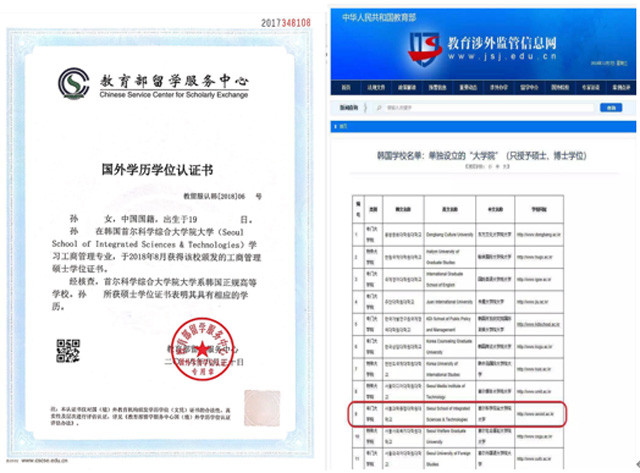Click the certificate number 2017348108
Viewport: 640px width, 473px height.
pyautogui.click(x=286, y=23)
